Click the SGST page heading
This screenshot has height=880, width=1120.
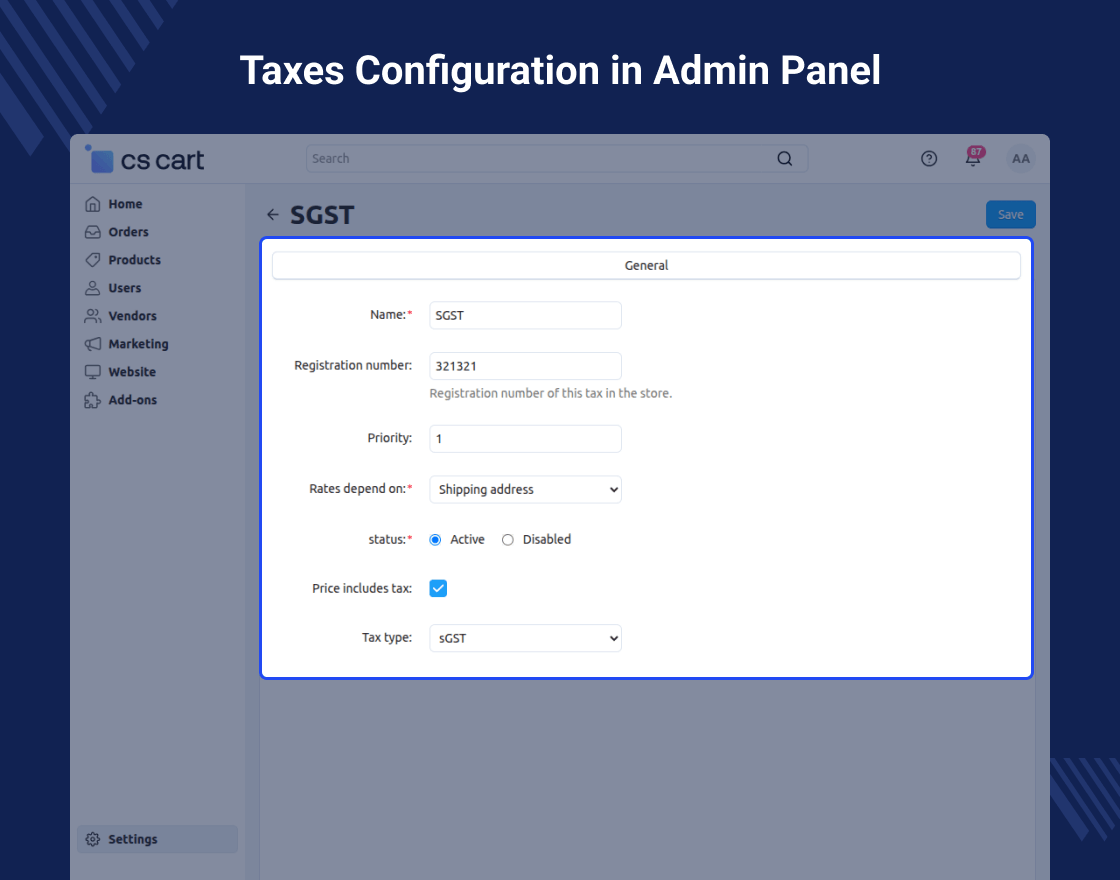322,215
